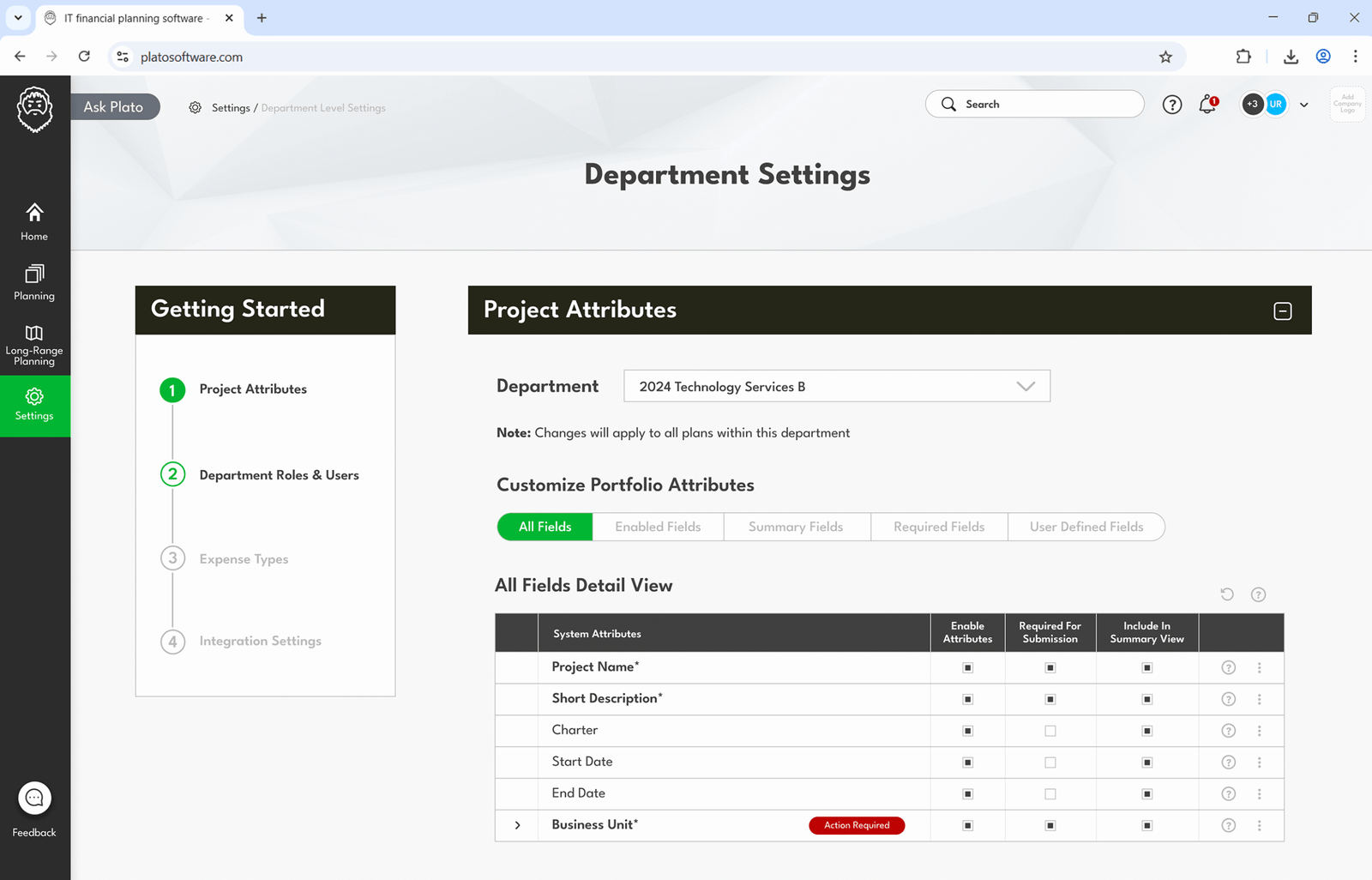Switch to User Defined Fields tab

tap(1086, 527)
